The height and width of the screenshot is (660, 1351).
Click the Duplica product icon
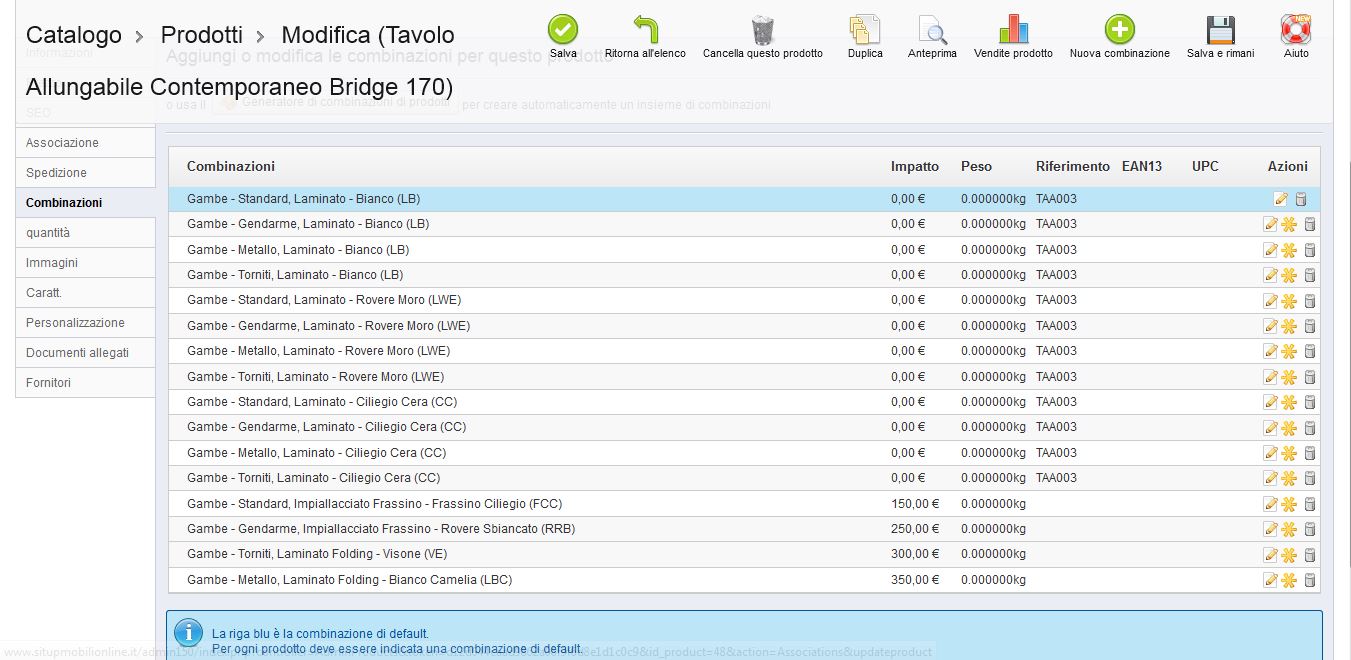coord(865,29)
